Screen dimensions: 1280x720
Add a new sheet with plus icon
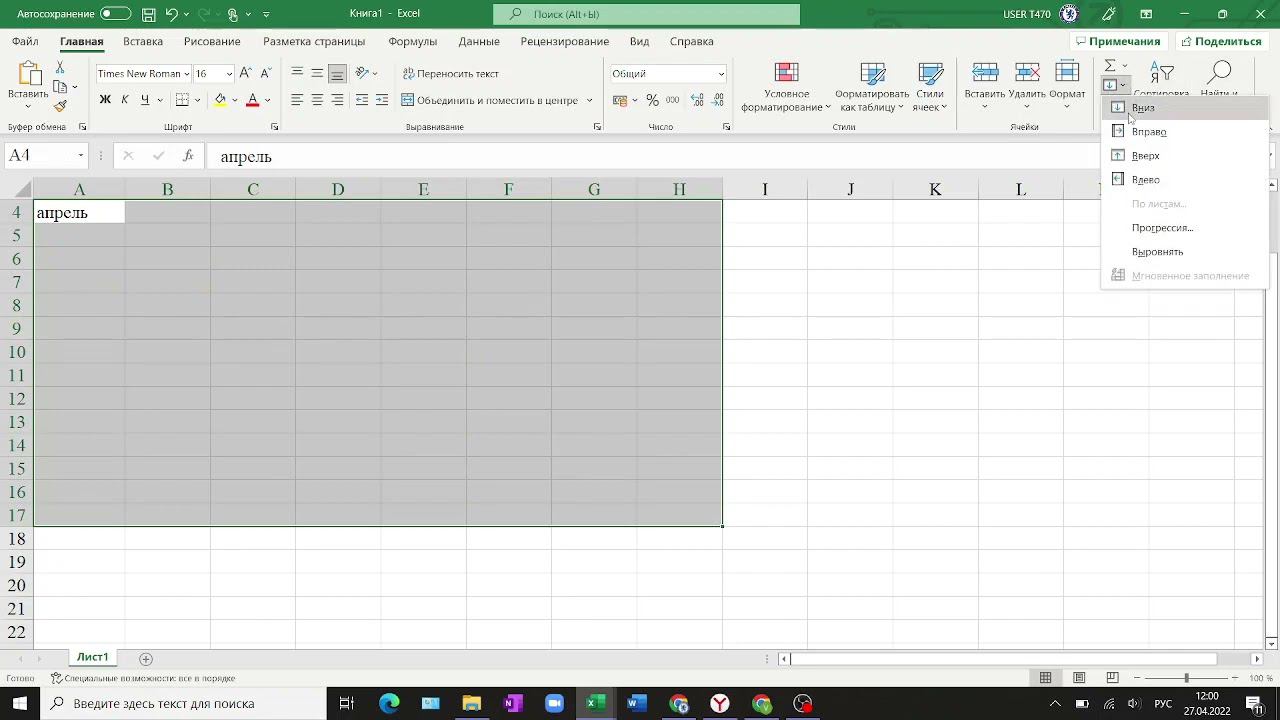146,658
